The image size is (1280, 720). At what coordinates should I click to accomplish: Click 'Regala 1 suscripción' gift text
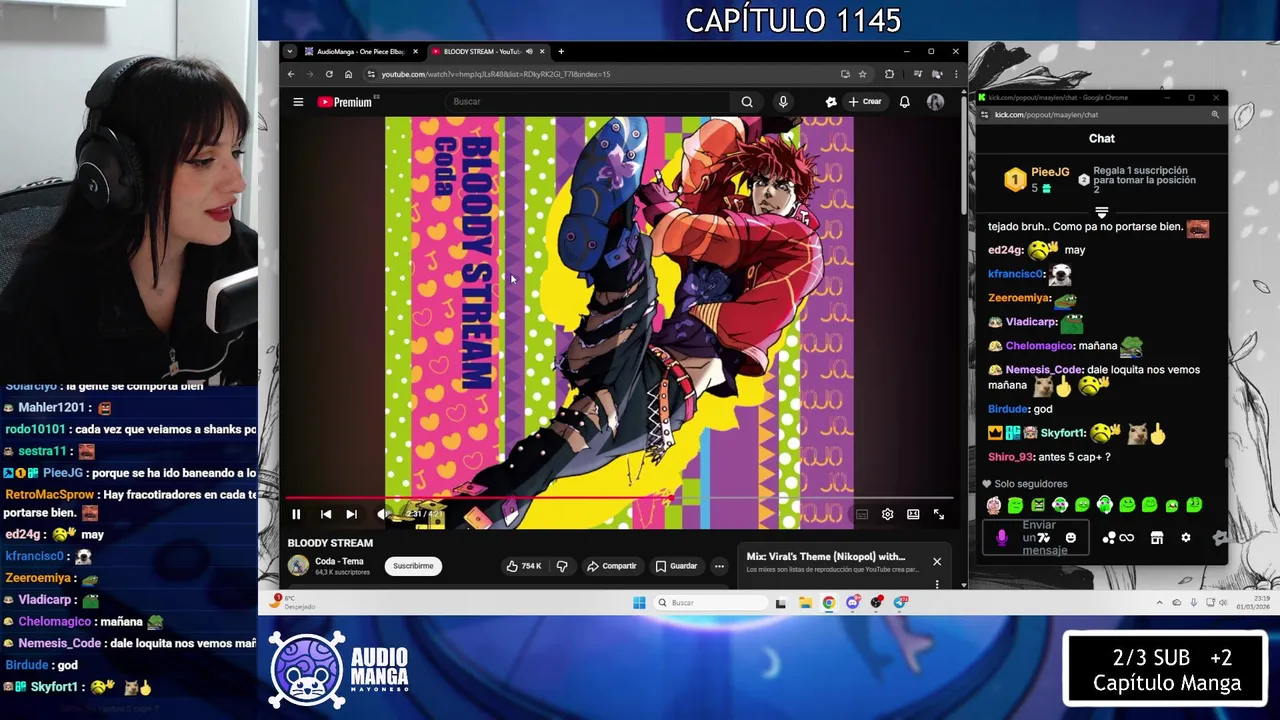tap(1144, 180)
